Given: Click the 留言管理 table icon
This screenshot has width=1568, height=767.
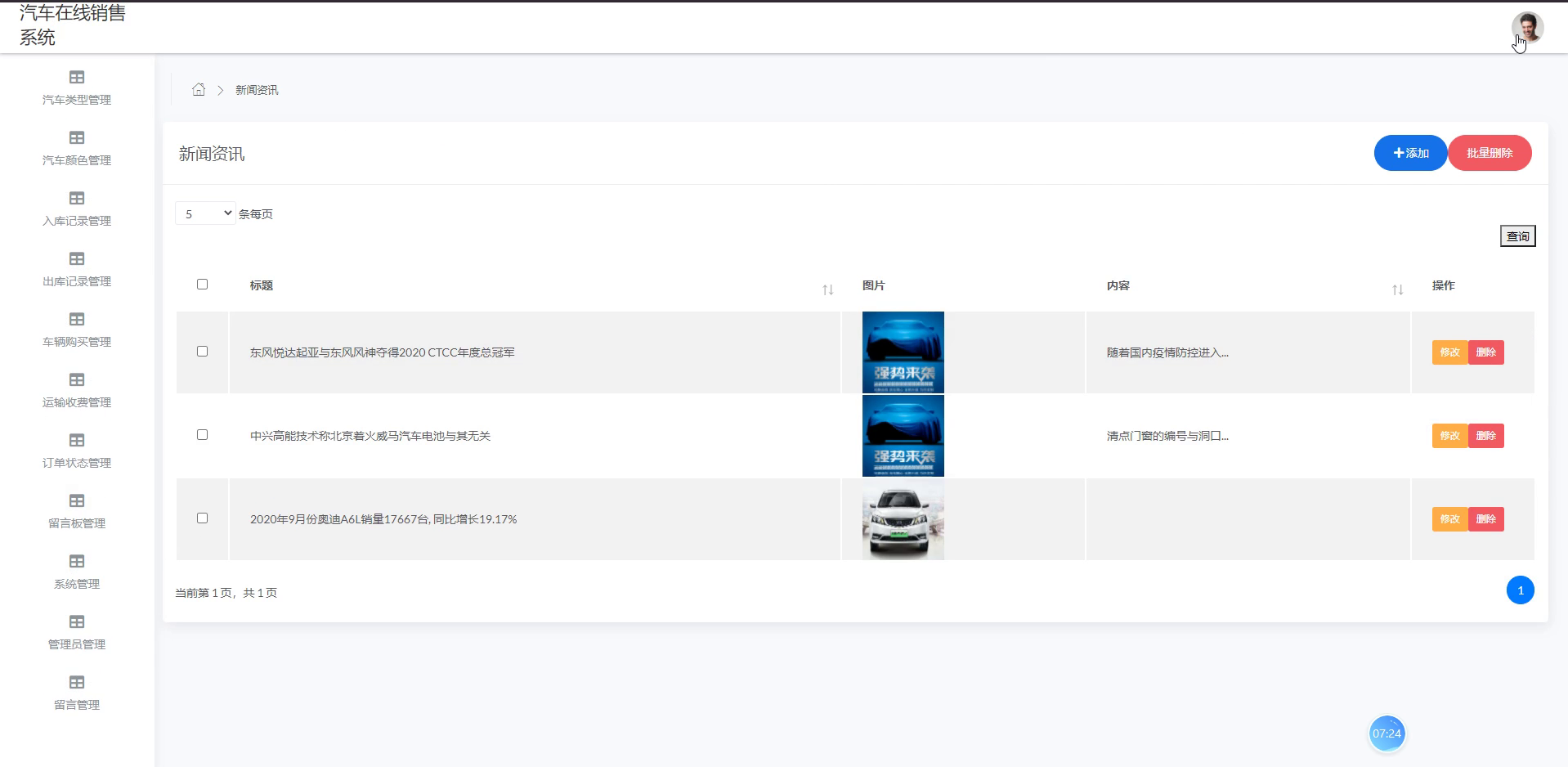Looking at the screenshot, I should click(x=77, y=682).
